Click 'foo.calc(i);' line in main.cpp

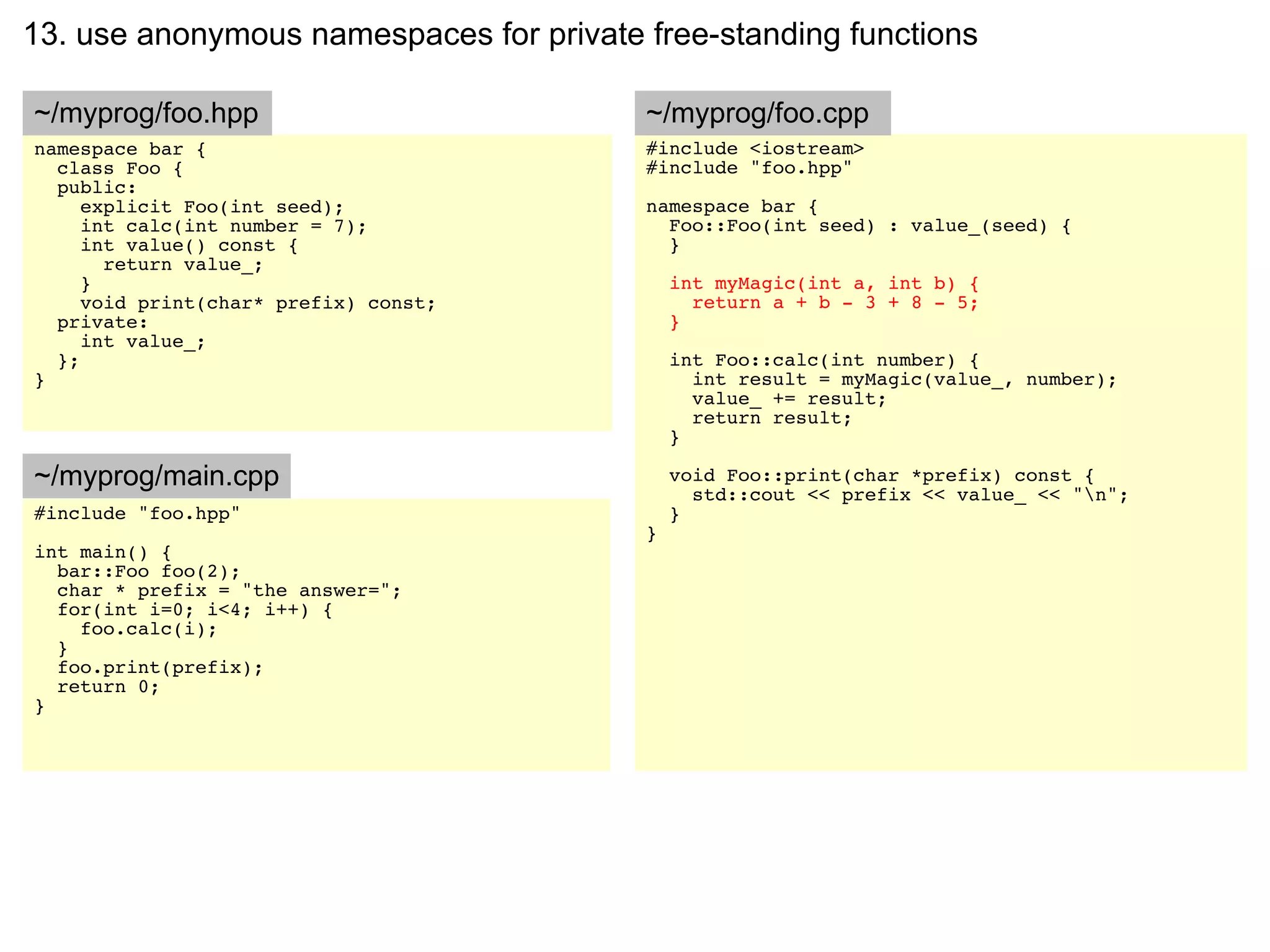tap(149, 629)
